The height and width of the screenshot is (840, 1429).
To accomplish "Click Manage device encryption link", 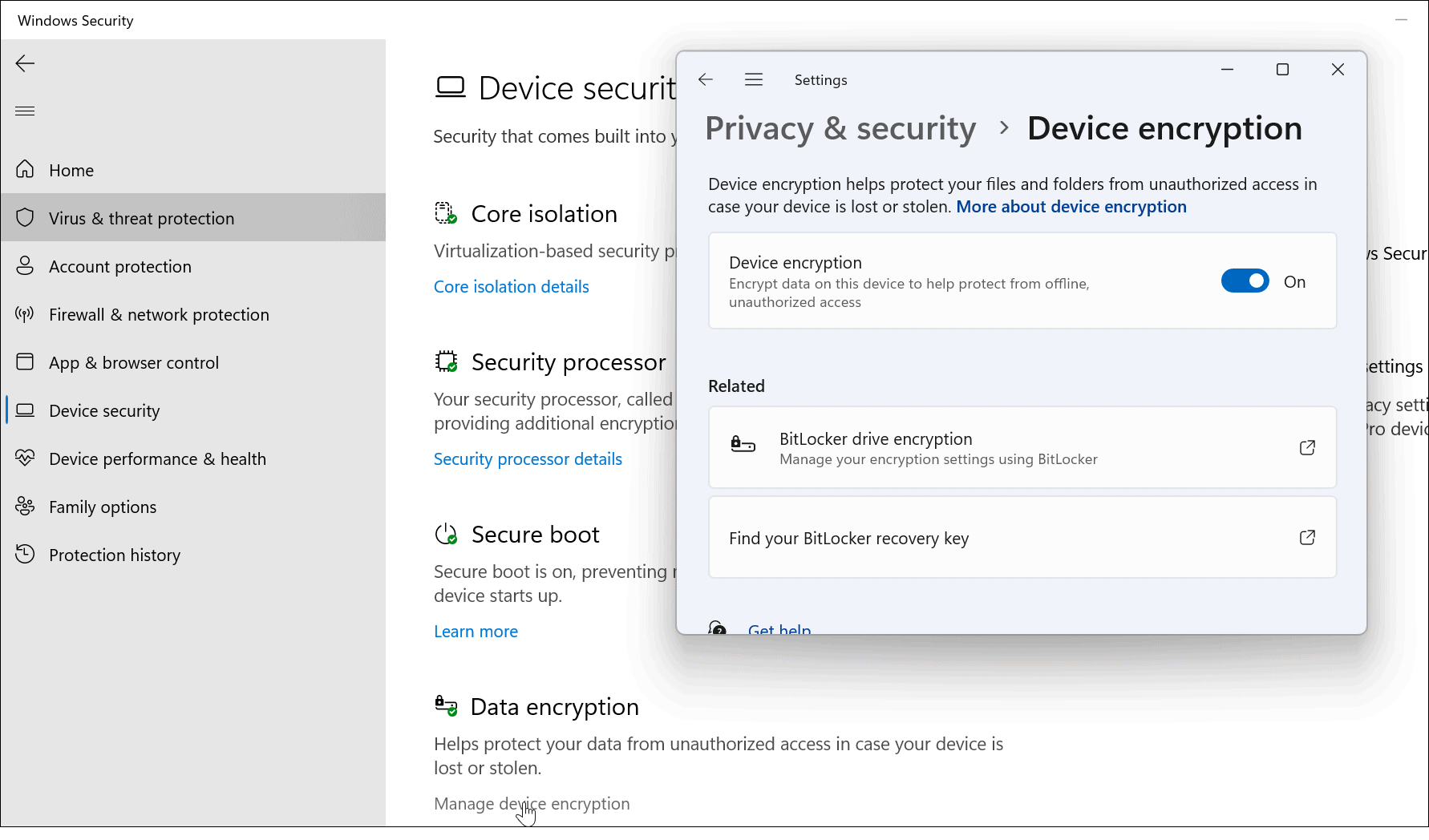I will click(532, 804).
